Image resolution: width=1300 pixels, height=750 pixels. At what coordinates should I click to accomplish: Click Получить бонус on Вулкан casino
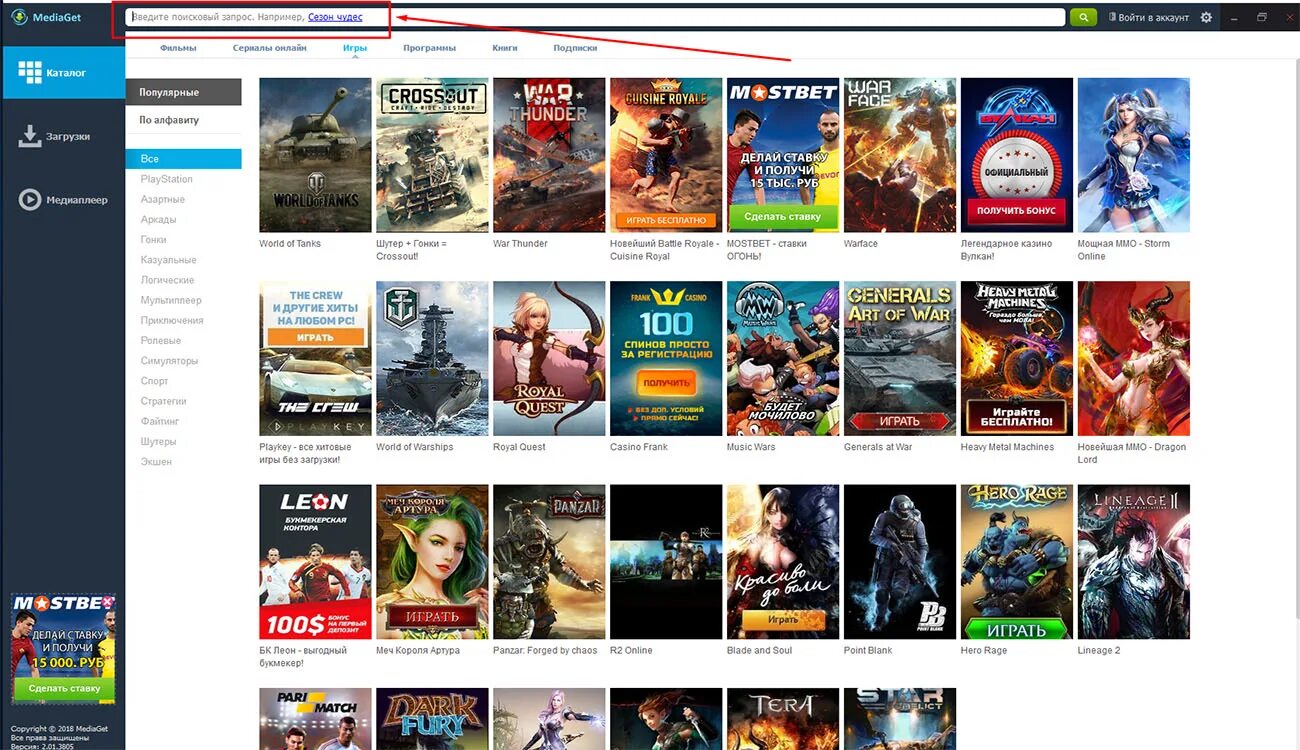pyautogui.click(x=1016, y=210)
